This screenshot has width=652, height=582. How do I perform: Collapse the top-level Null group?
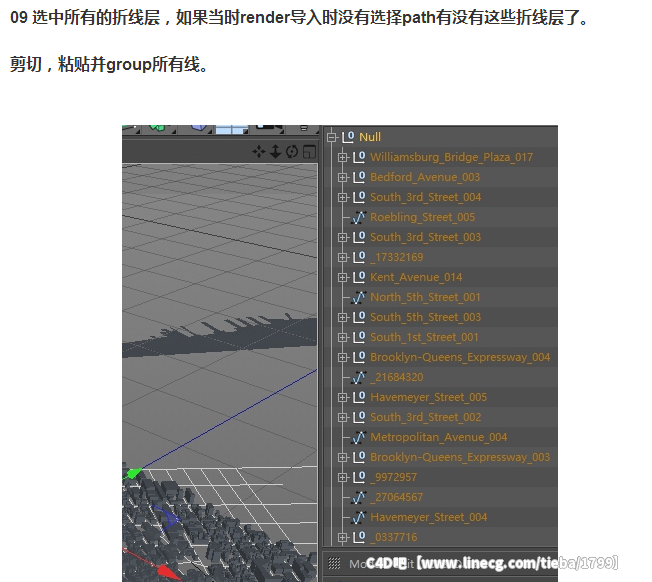(x=332, y=137)
